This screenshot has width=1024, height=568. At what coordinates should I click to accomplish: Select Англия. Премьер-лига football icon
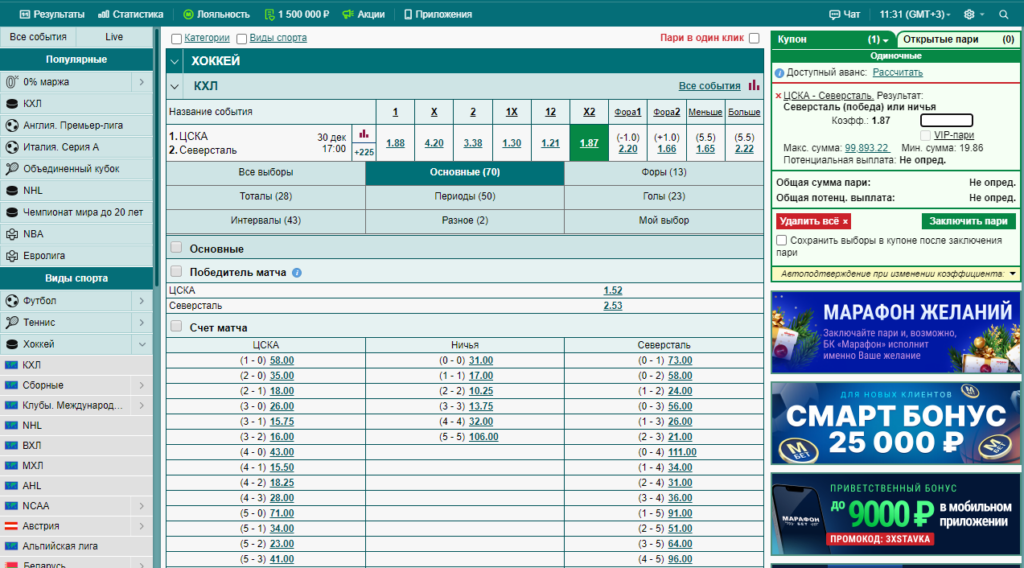pyautogui.click(x=12, y=125)
